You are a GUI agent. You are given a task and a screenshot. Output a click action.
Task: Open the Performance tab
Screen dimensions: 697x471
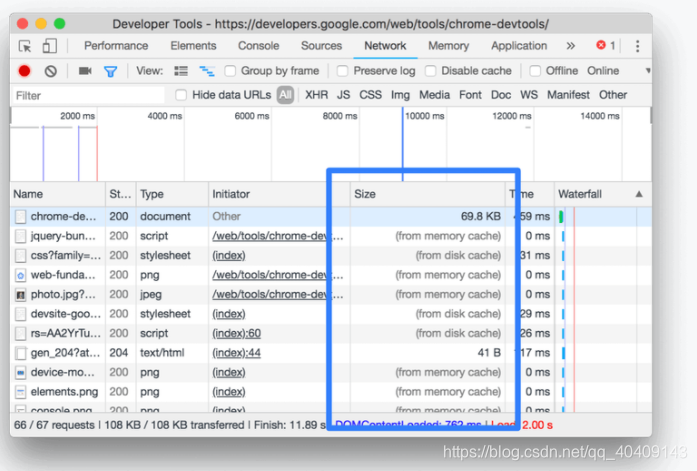[x=116, y=46]
